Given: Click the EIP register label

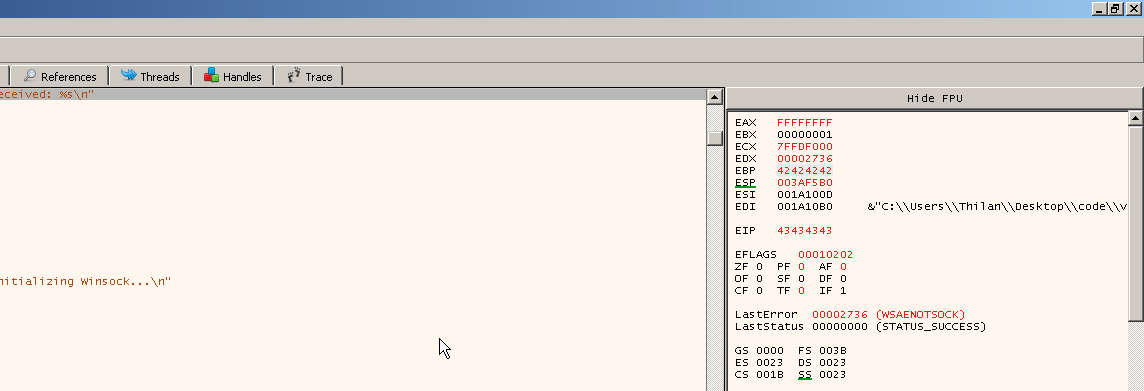Looking at the screenshot, I should click(745, 231).
